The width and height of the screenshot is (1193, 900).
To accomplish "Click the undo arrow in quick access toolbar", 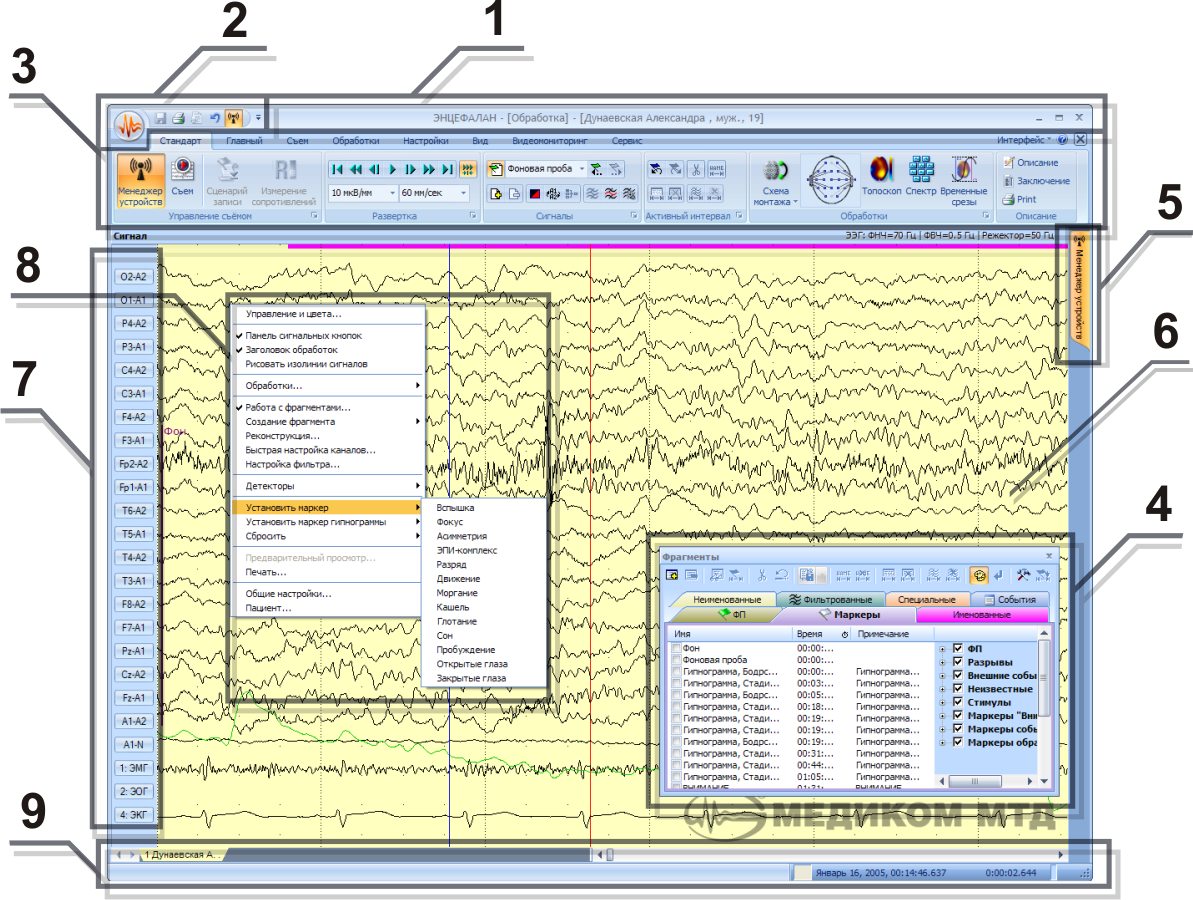I will [215, 119].
